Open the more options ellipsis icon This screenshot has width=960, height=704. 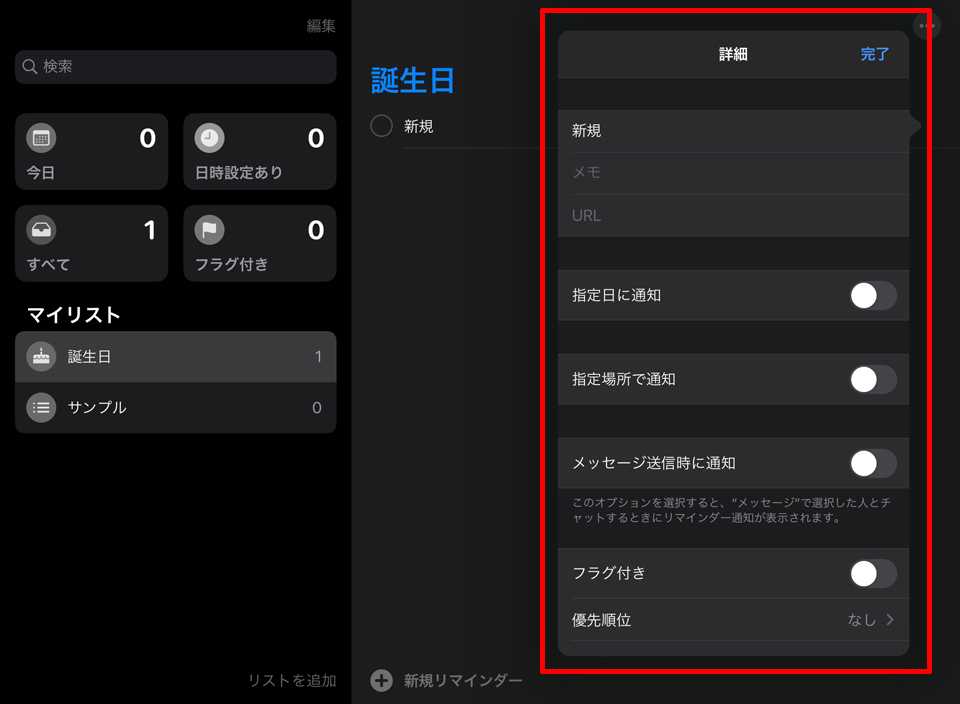(x=927, y=26)
